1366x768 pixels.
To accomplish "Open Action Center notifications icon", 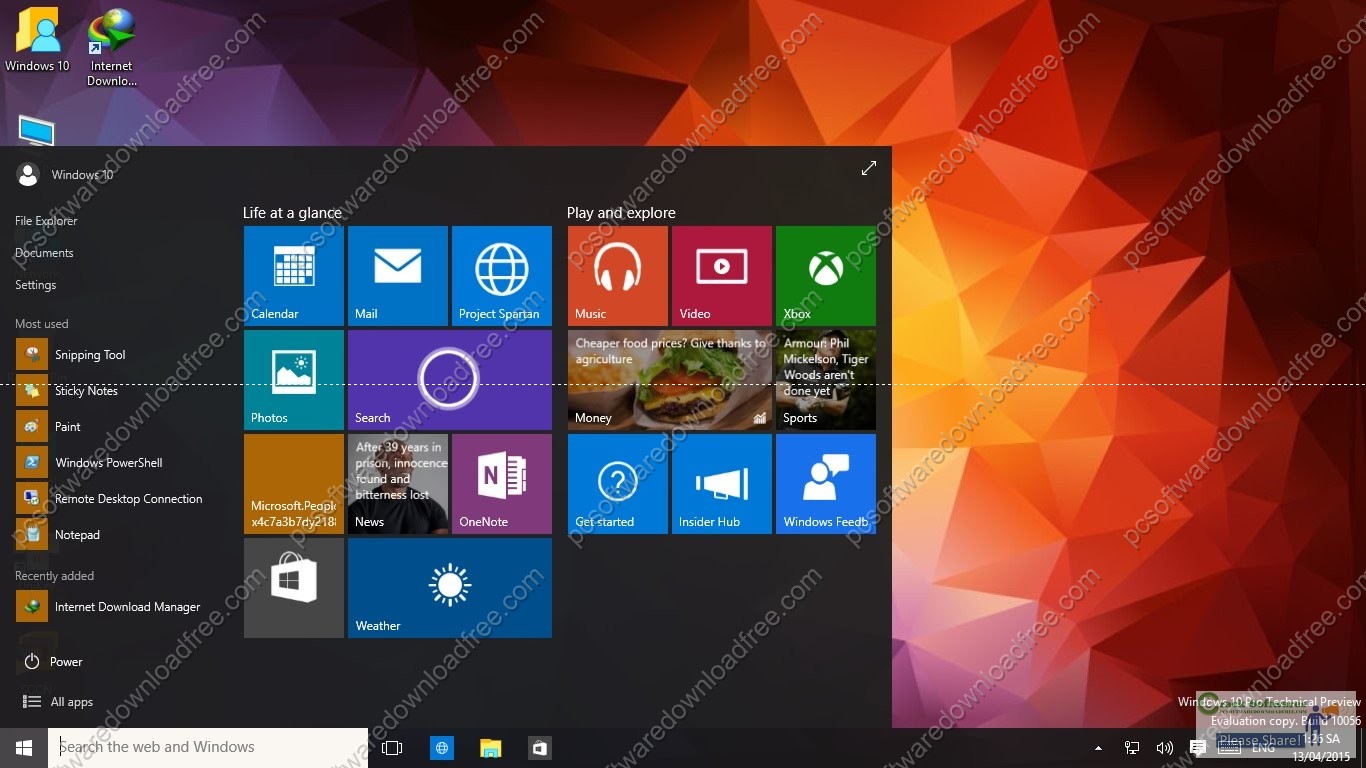I will [1198, 748].
